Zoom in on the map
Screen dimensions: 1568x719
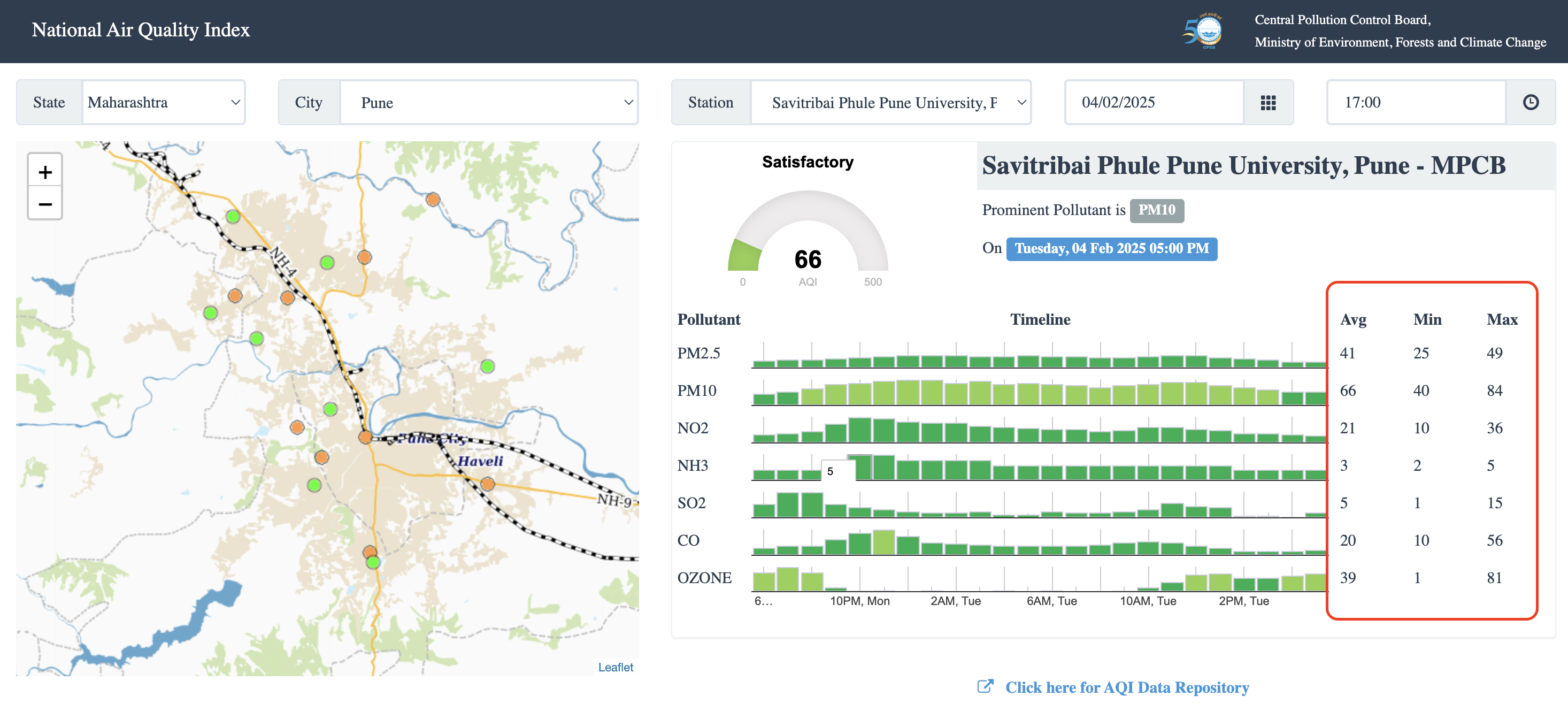[x=45, y=172]
